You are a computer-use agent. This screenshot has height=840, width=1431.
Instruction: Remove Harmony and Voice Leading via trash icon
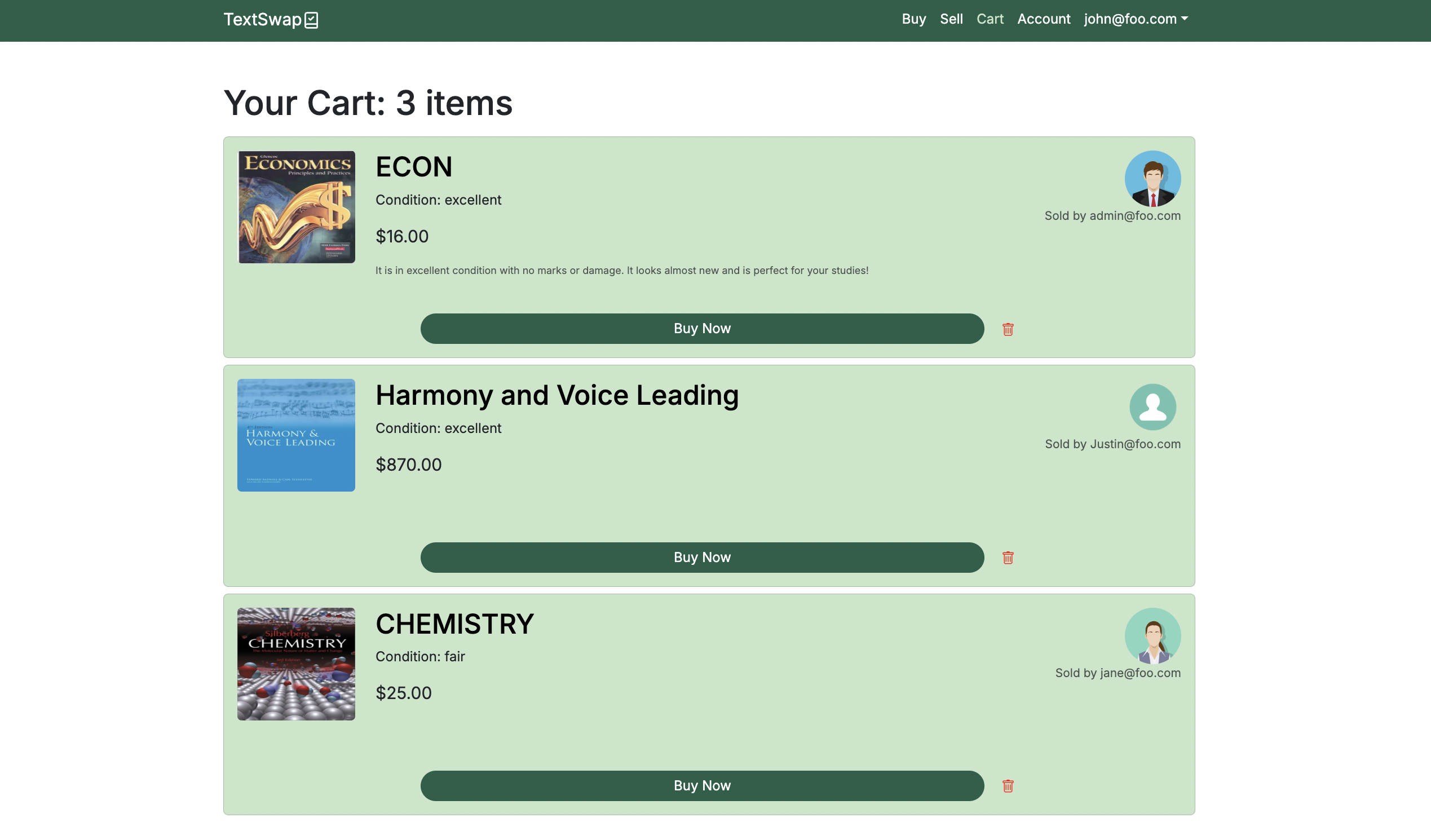pyautogui.click(x=1008, y=558)
